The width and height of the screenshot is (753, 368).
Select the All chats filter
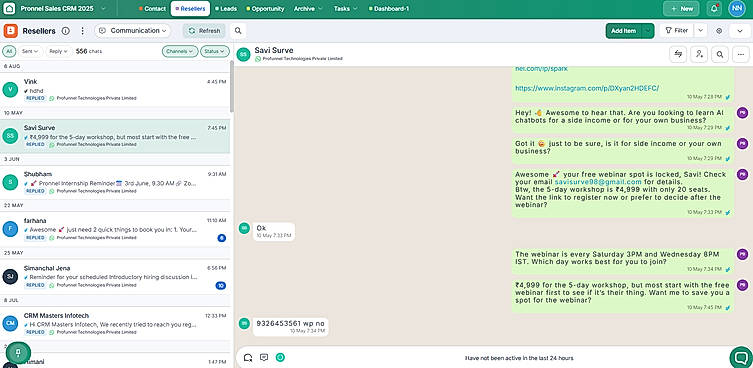point(9,51)
